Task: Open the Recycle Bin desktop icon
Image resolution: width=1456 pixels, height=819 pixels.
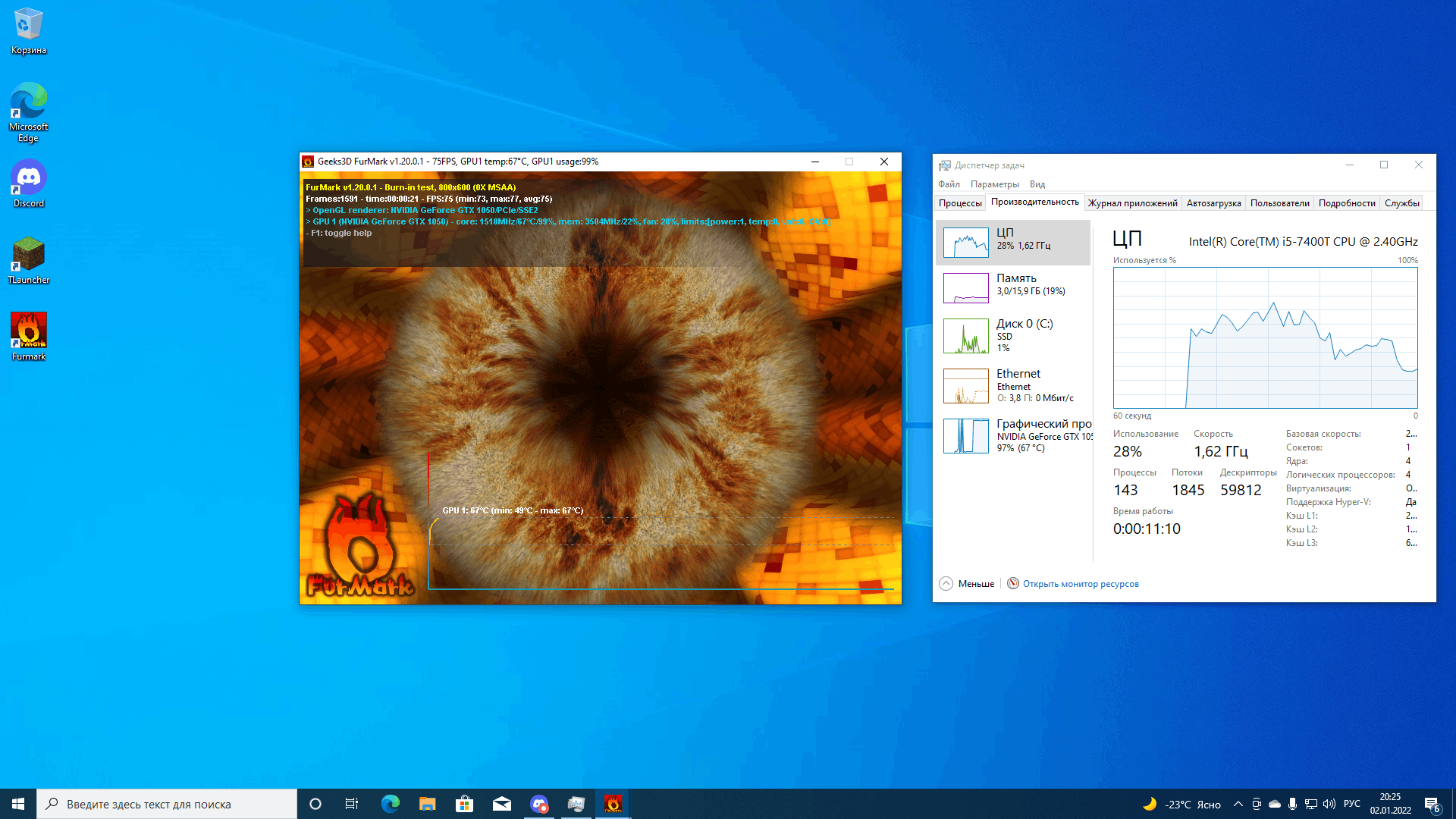Action: tap(29, 31)
